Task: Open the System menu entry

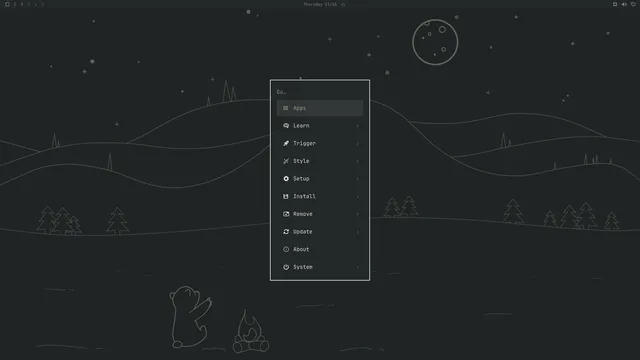Action: (x=320, y=267)
